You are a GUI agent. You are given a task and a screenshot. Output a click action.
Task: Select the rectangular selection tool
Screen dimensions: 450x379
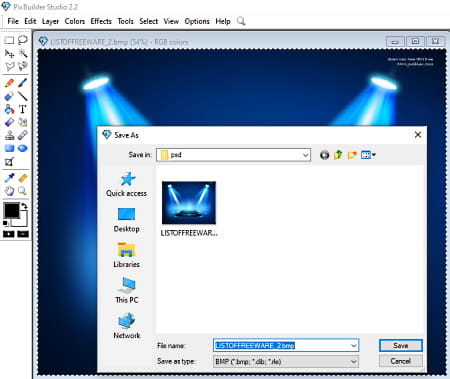click(x=9, y=40)
